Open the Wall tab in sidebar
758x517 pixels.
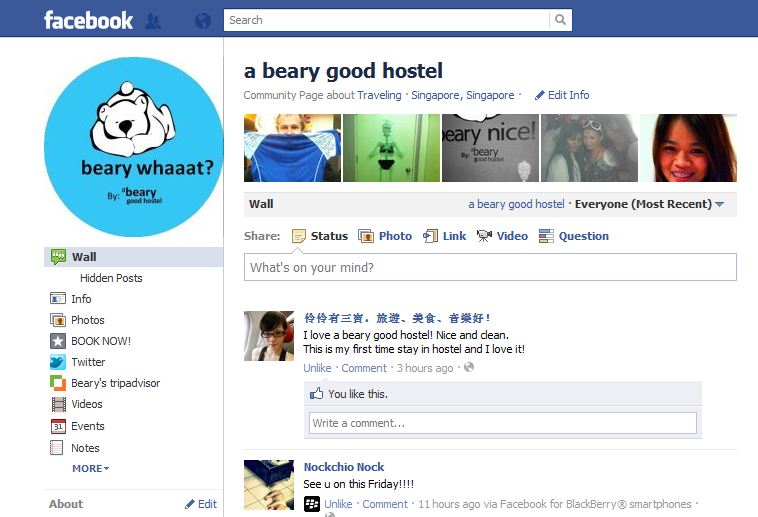click(x=133, y=257)
